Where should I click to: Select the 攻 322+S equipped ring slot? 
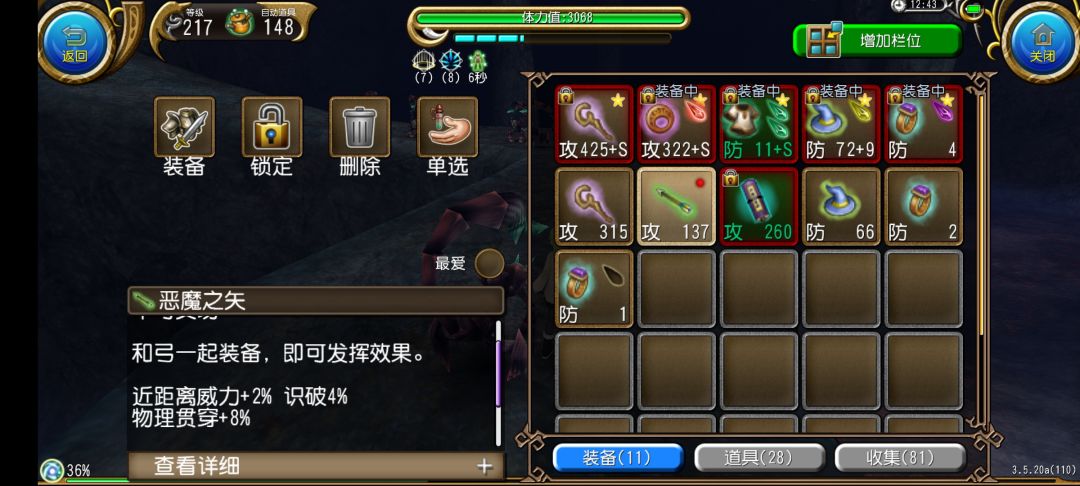coord(676,124)
